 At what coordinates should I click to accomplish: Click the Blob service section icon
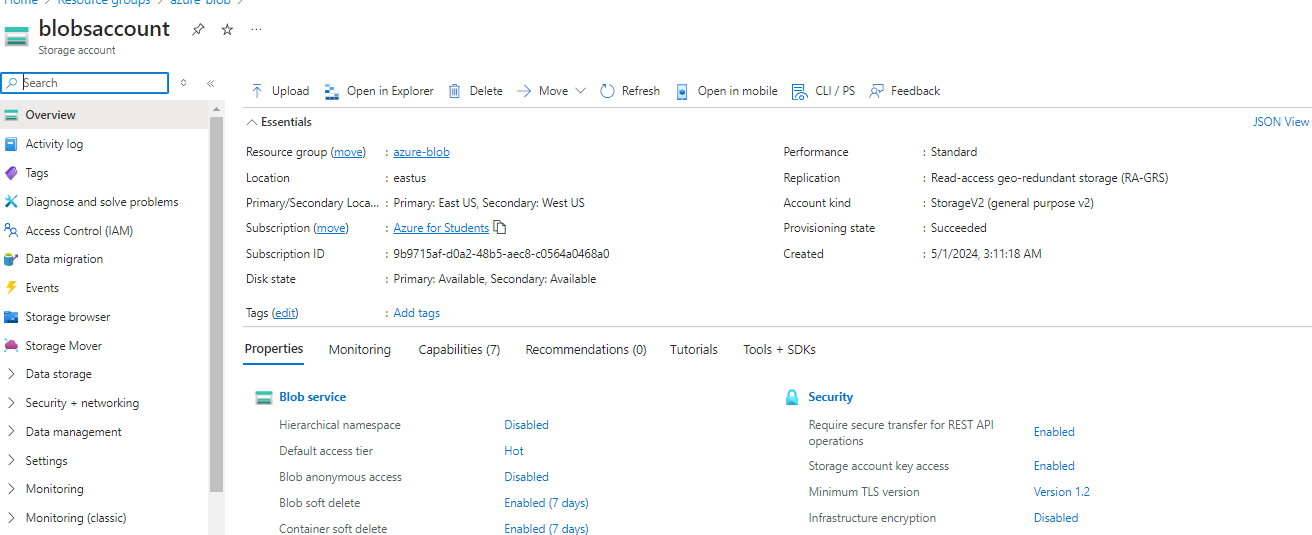point(264,397)
